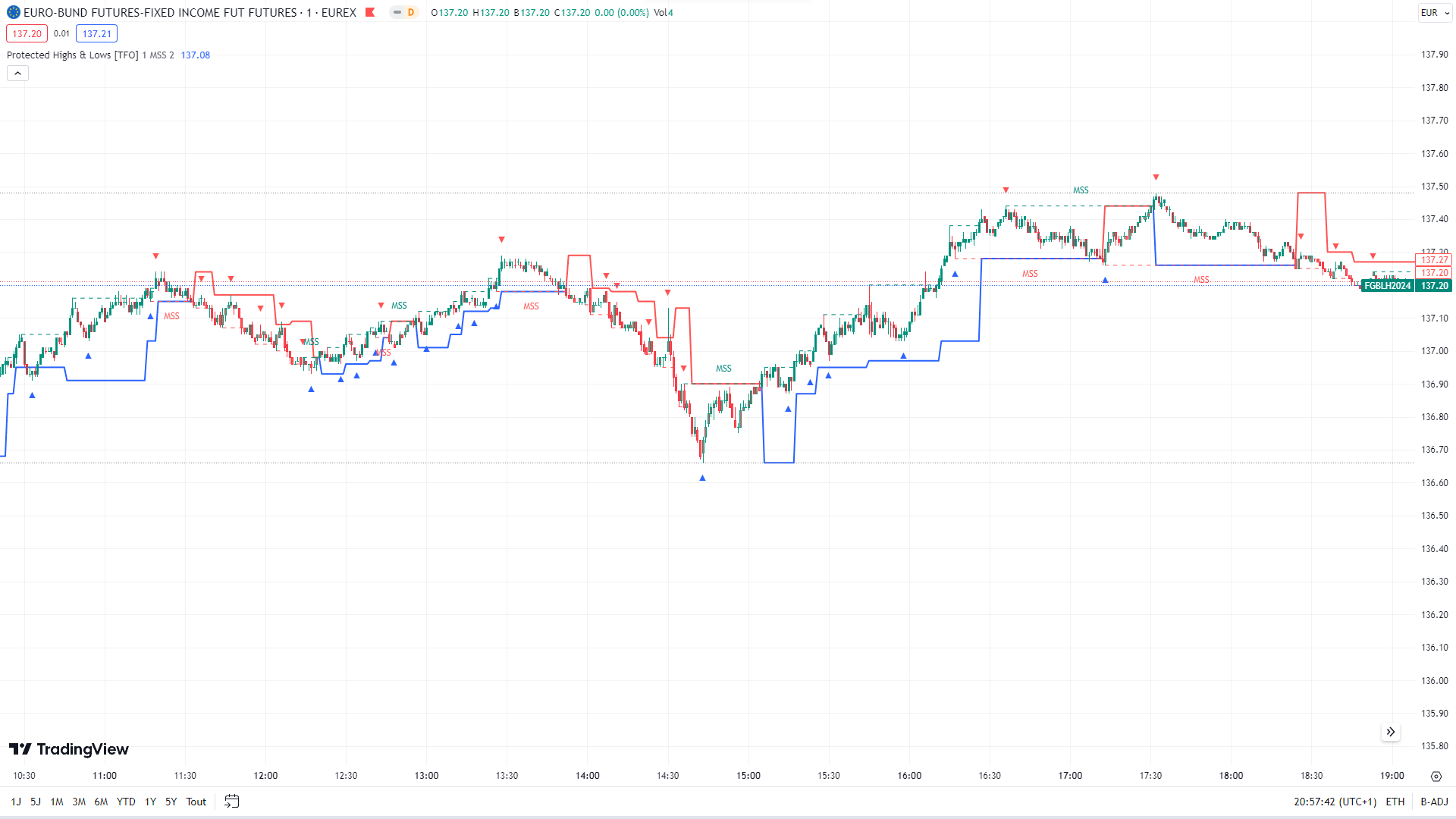Open the go-to-date calendar icon
1456x819 pixels.
point(232,802)
